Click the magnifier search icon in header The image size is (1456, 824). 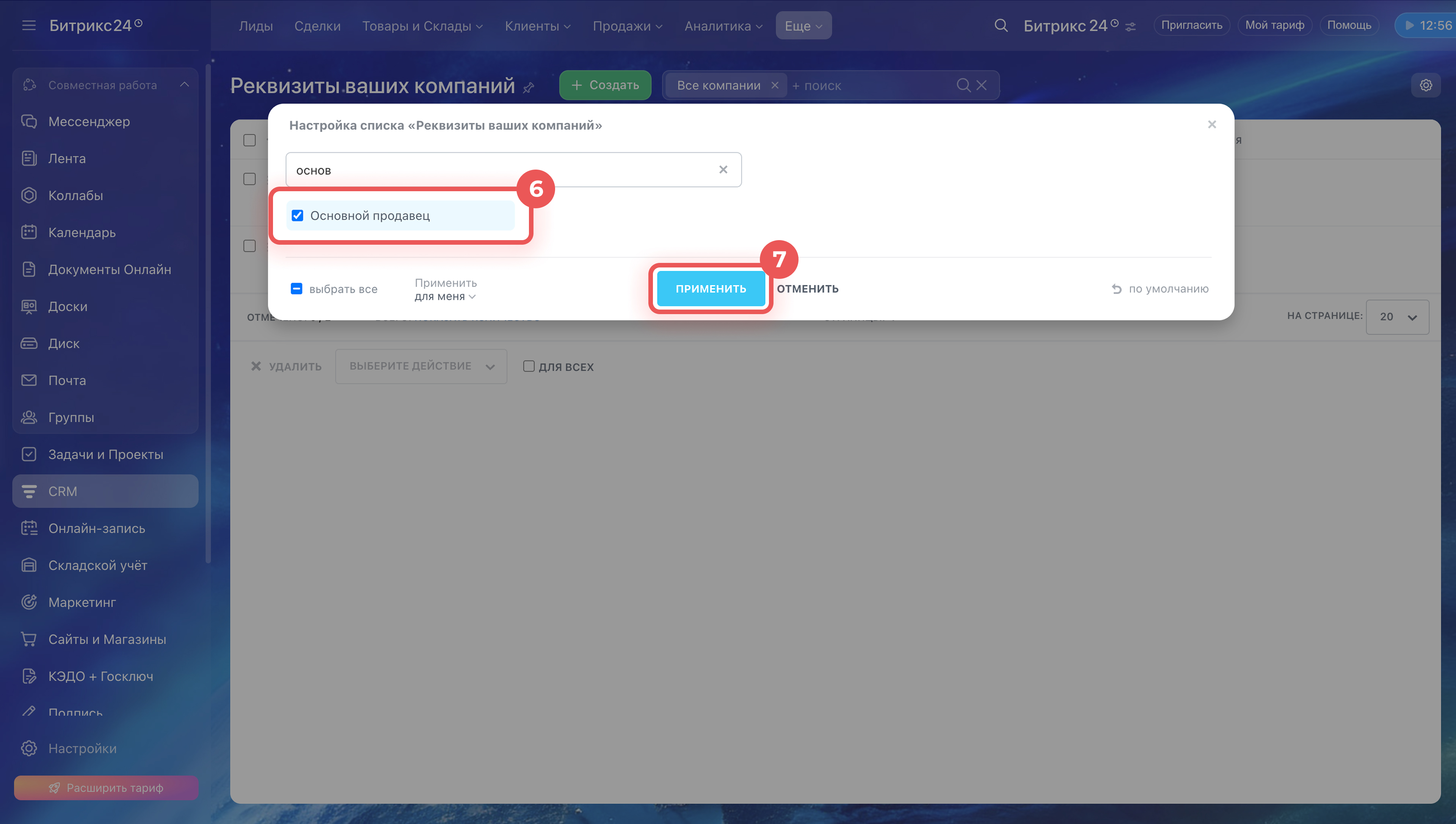click(1001, 25)
